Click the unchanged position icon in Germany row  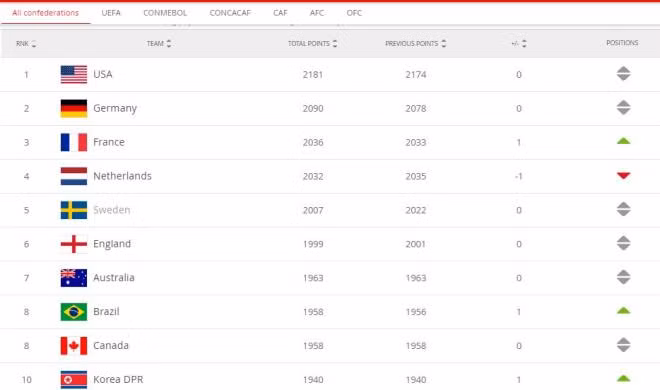pos(623,108)
